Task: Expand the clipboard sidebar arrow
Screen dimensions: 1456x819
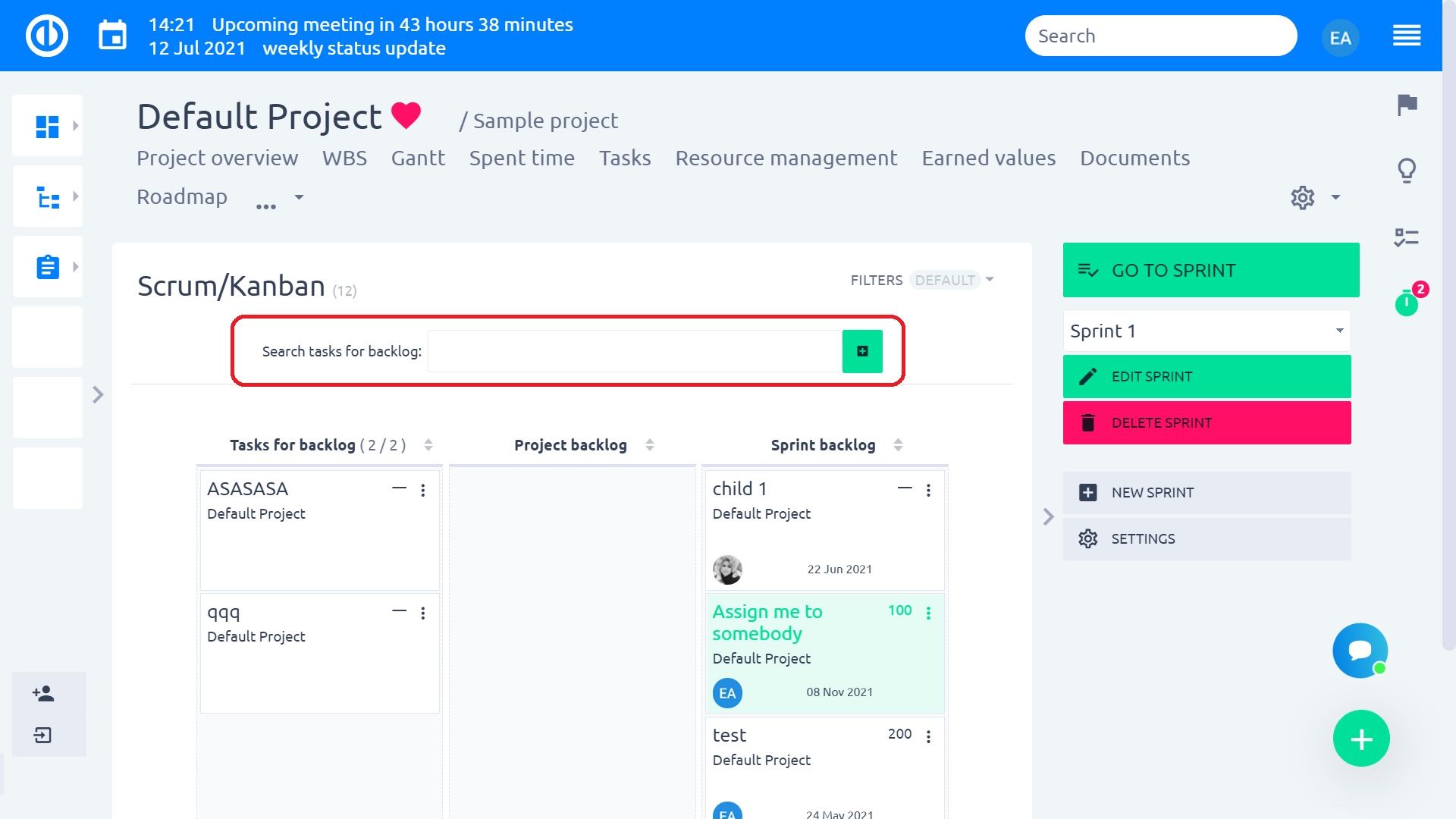Action: 75,267
